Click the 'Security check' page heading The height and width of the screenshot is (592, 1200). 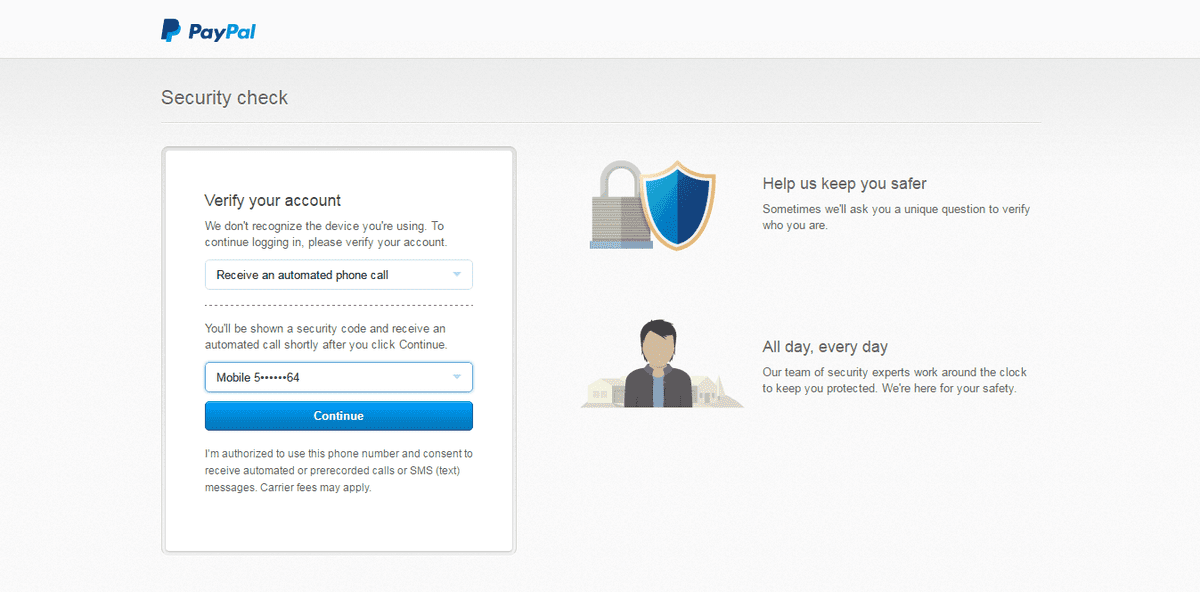[225, 98]
